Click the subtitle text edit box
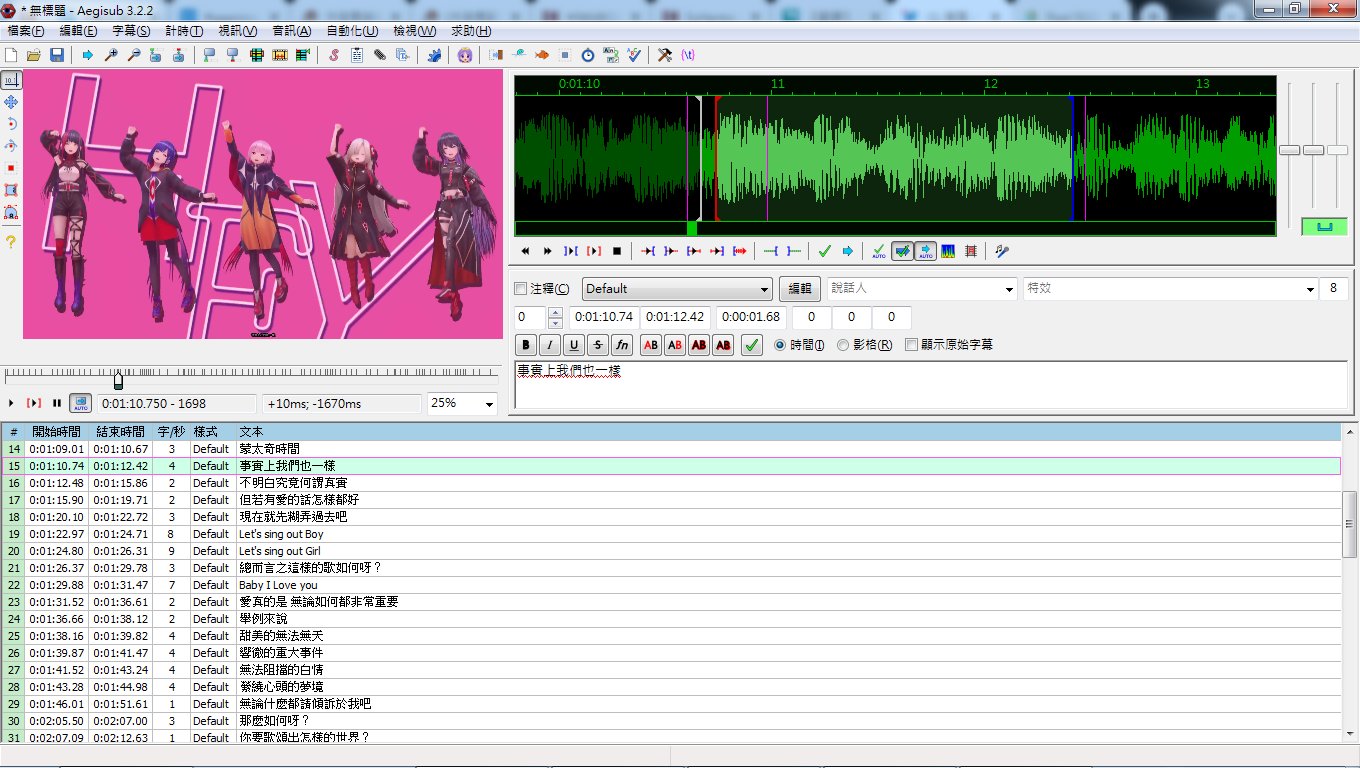The width and height of the screenshot is (1360, 768). pyautogui.click(x=931, y=385)
